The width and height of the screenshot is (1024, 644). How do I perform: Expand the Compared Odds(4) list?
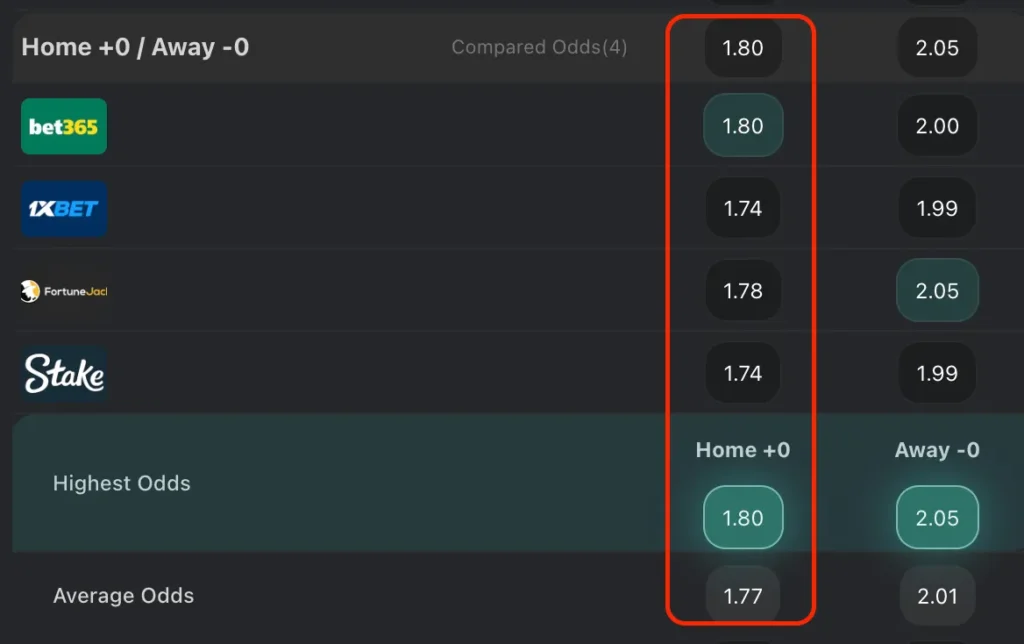click(539, 47)
